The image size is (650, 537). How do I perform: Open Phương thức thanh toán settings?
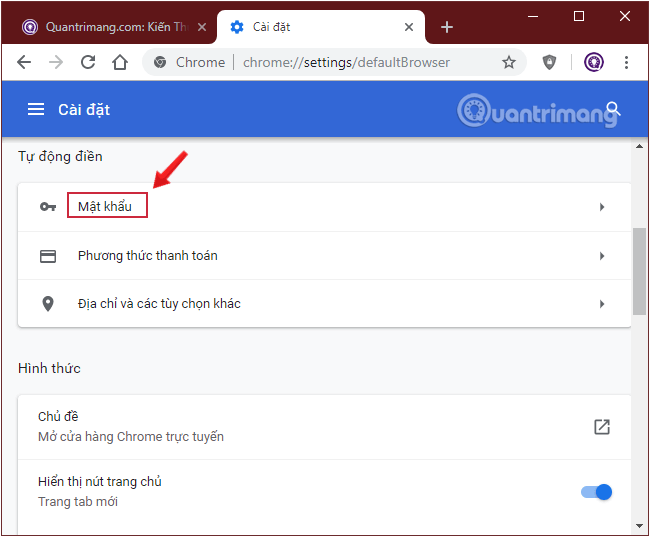click(324, 255)
